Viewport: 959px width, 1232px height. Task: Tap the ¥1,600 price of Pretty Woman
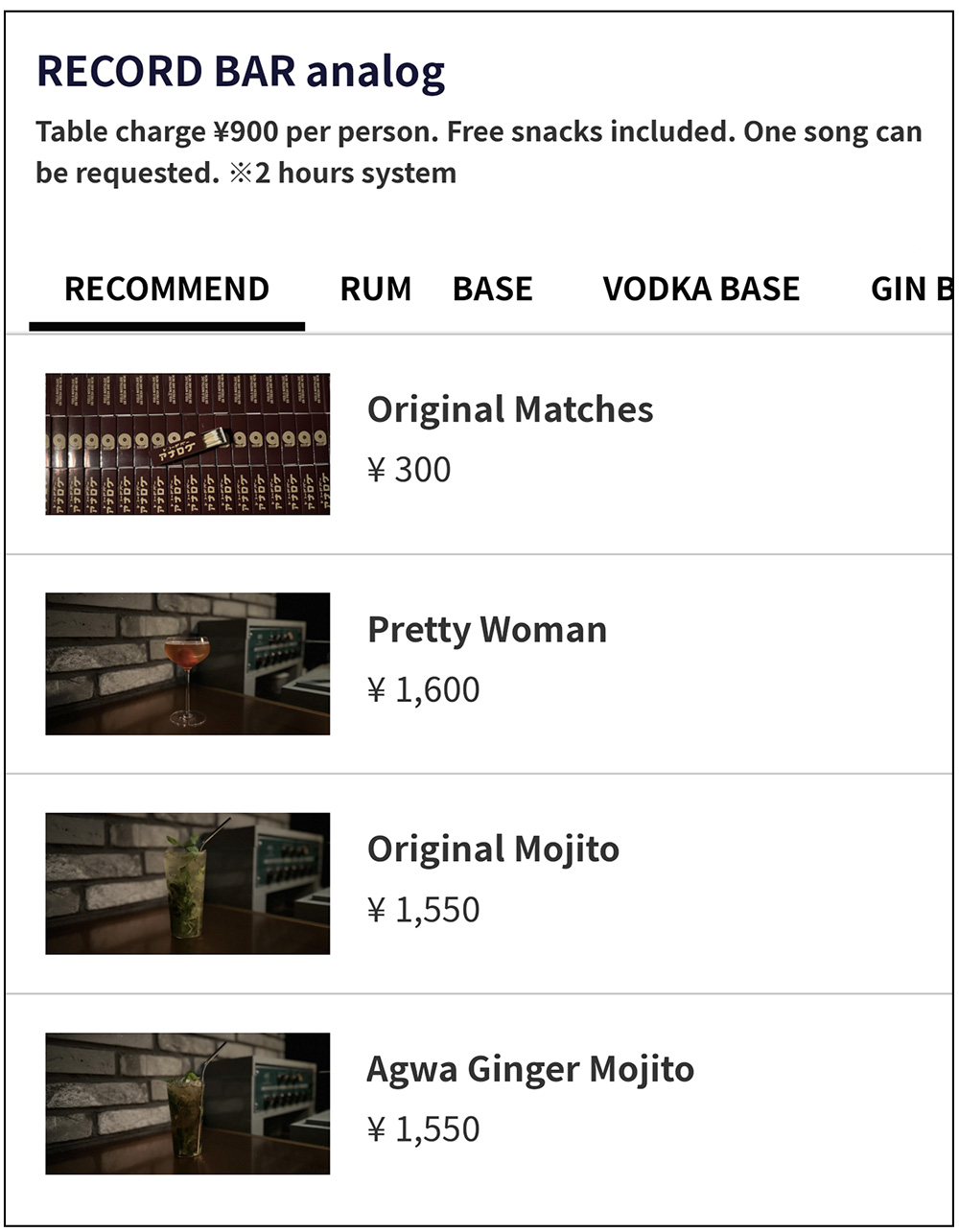click(x=424, y=689)
